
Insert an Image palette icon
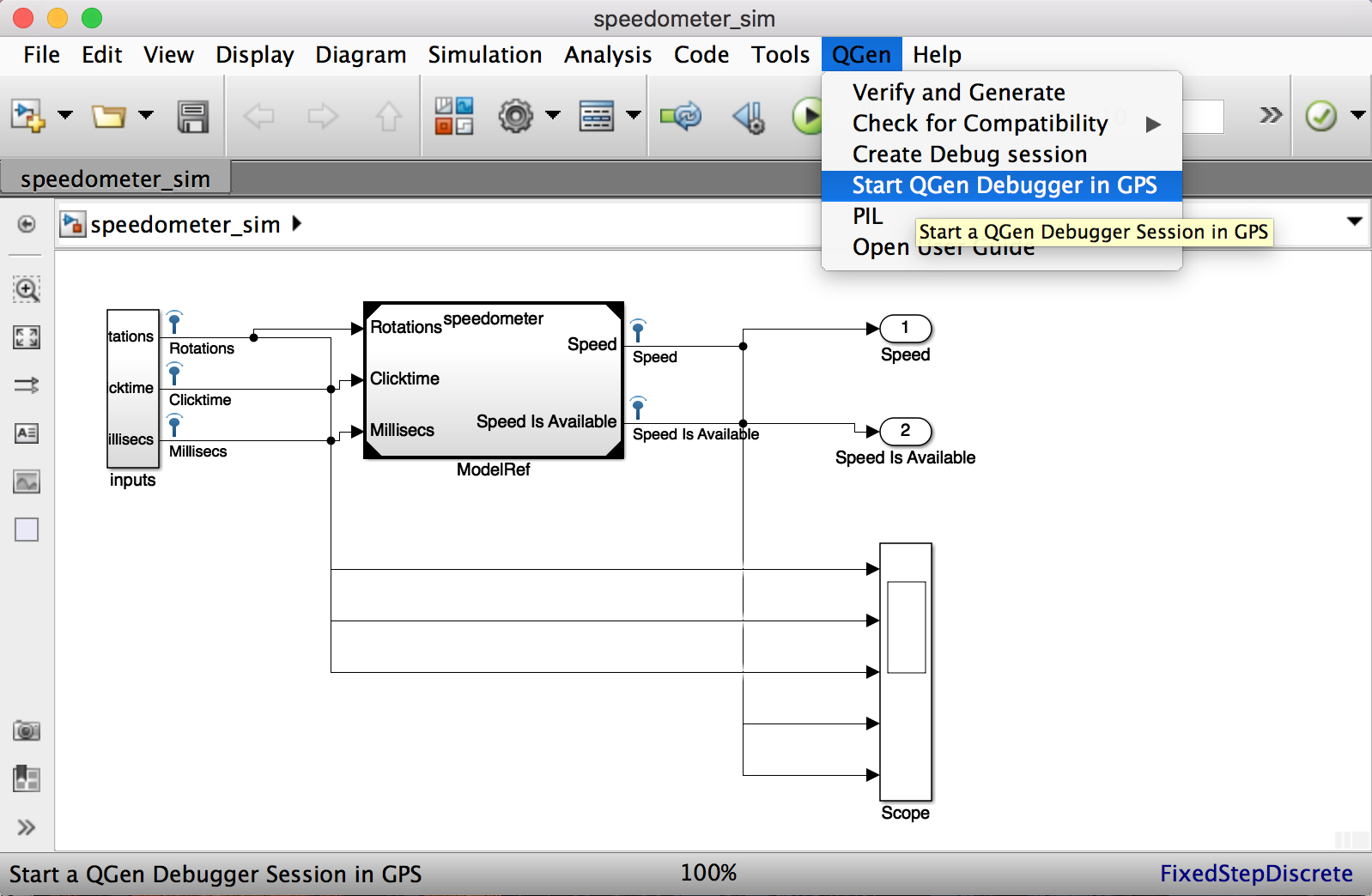27,481
